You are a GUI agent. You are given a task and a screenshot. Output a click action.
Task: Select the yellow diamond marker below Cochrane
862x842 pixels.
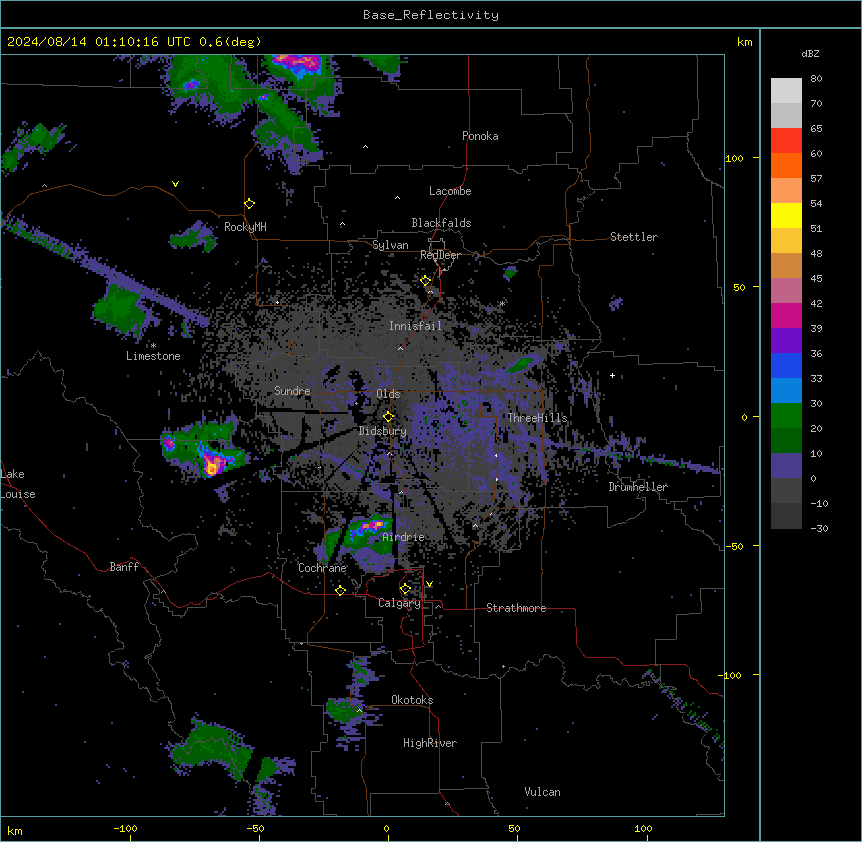click(x=340, y=590)
